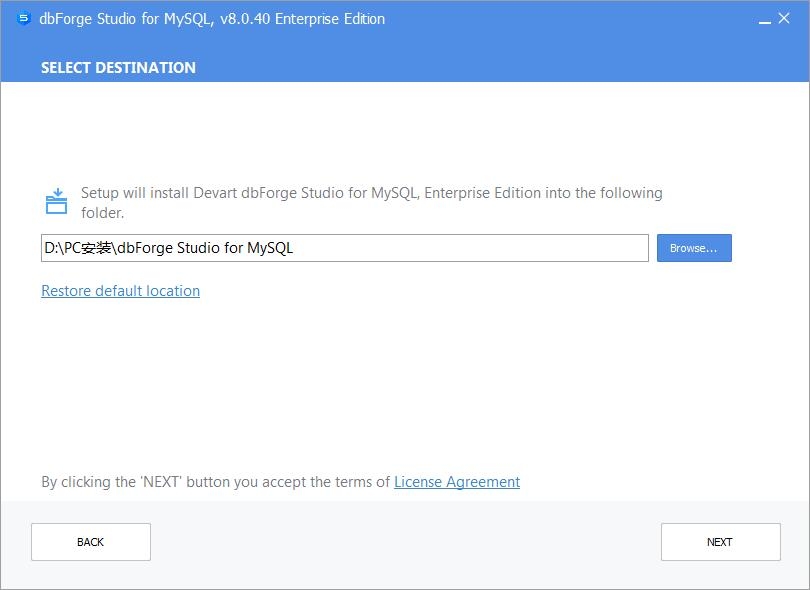Close the dbForge setup wizard
Viewport: 810px width, 590px height.
coord(785,19)
